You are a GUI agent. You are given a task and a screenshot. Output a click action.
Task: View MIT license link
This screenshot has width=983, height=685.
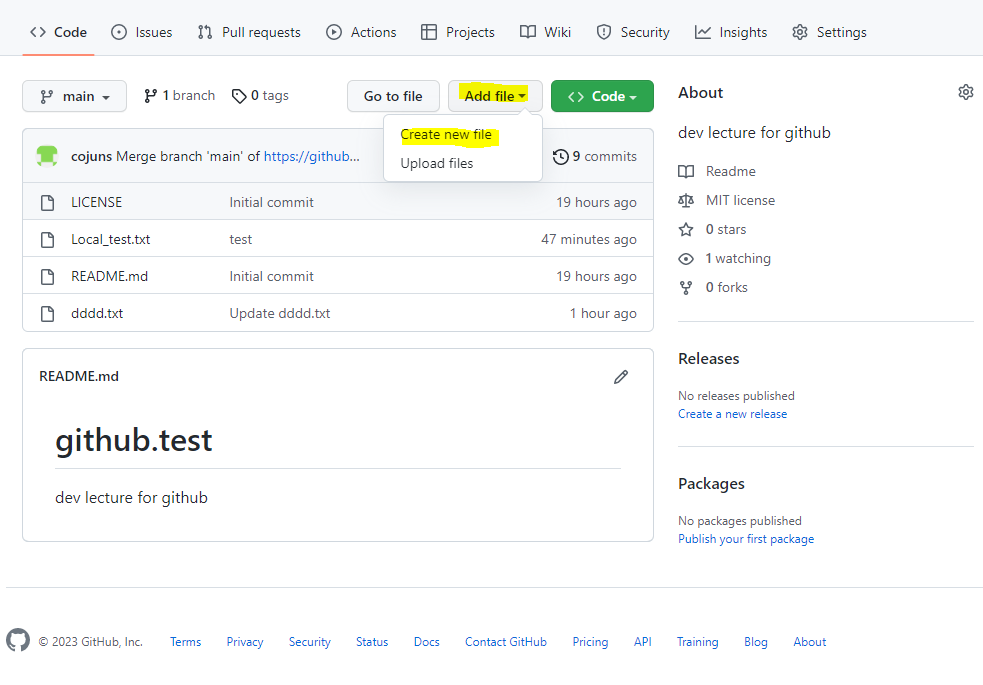[740, 200]
